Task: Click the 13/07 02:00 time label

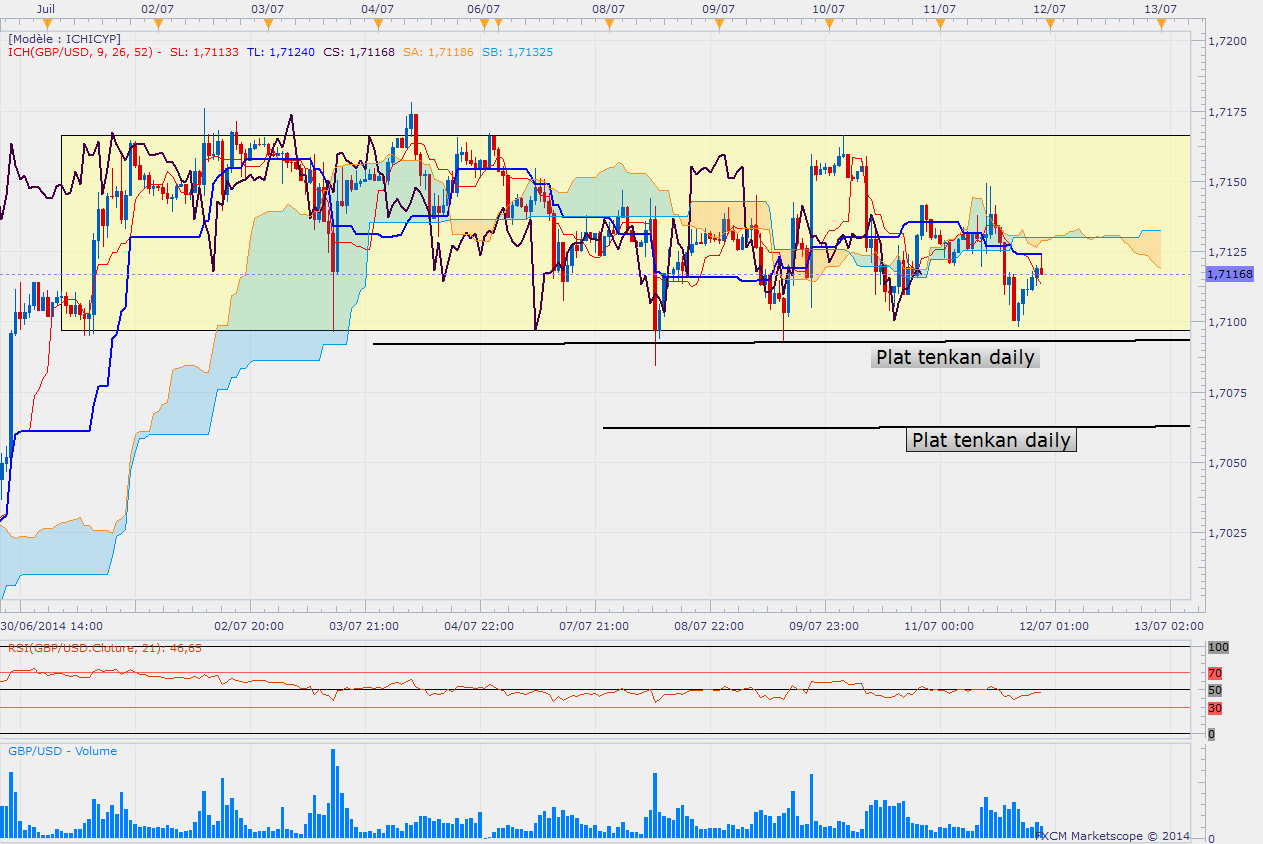Action: point(1169,626)
